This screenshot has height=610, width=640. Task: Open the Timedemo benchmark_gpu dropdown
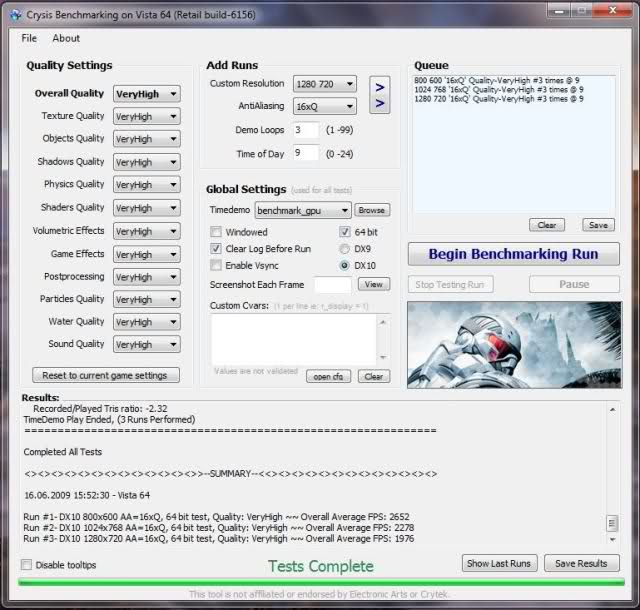(303, 210)
